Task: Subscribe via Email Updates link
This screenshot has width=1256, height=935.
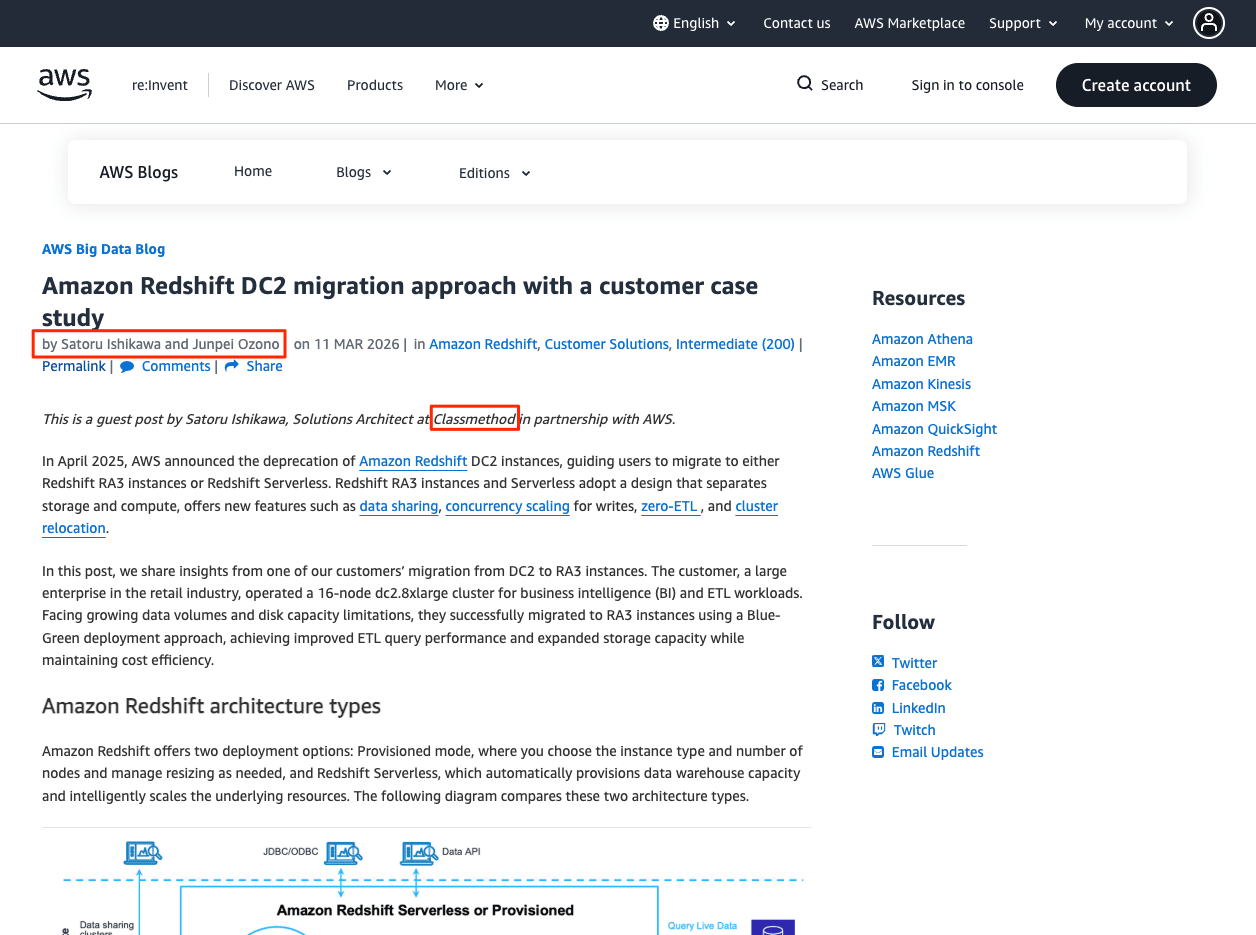Action: (937, 752)
